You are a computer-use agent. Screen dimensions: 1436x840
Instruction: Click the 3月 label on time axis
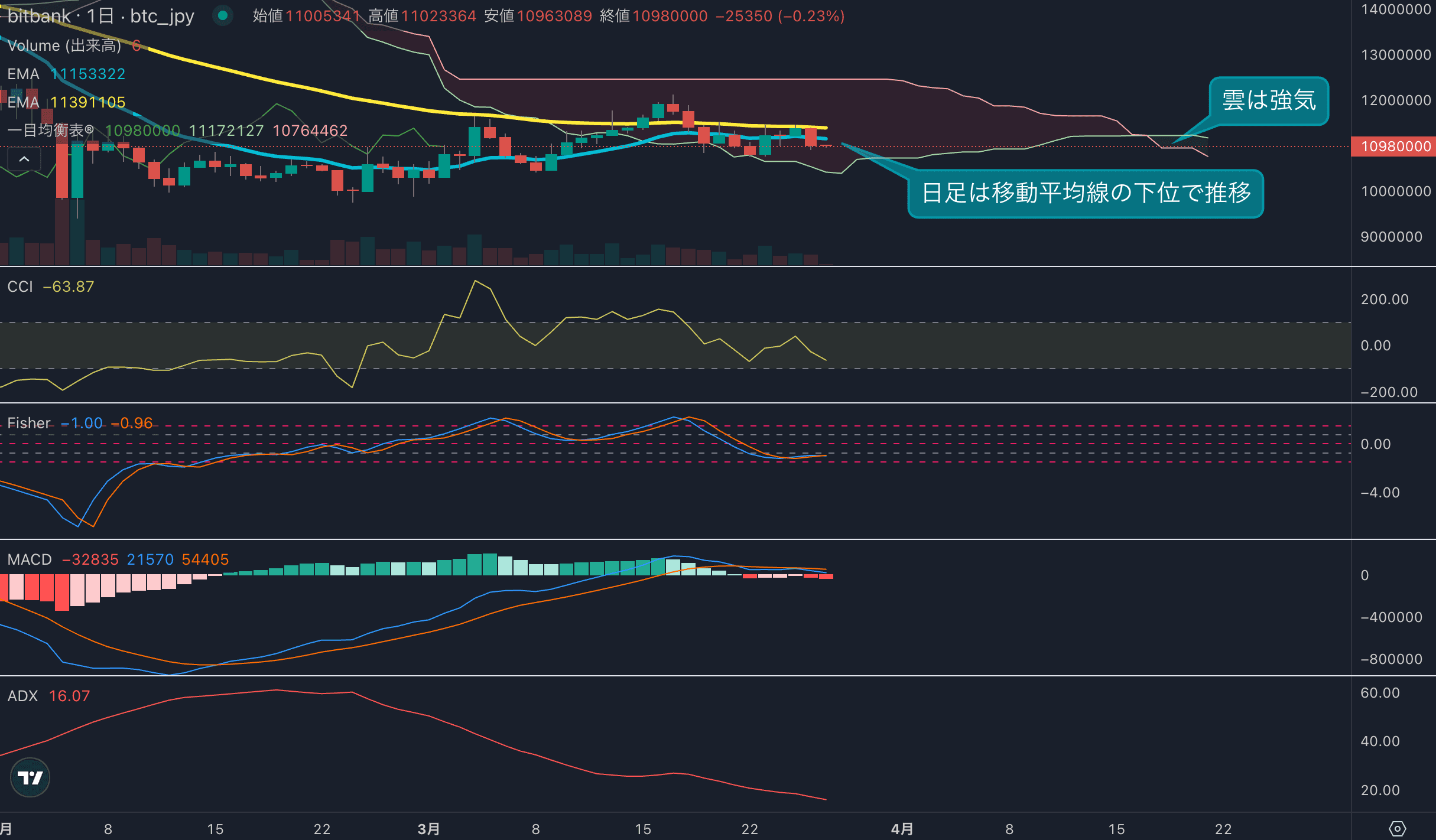click(428, 829)
